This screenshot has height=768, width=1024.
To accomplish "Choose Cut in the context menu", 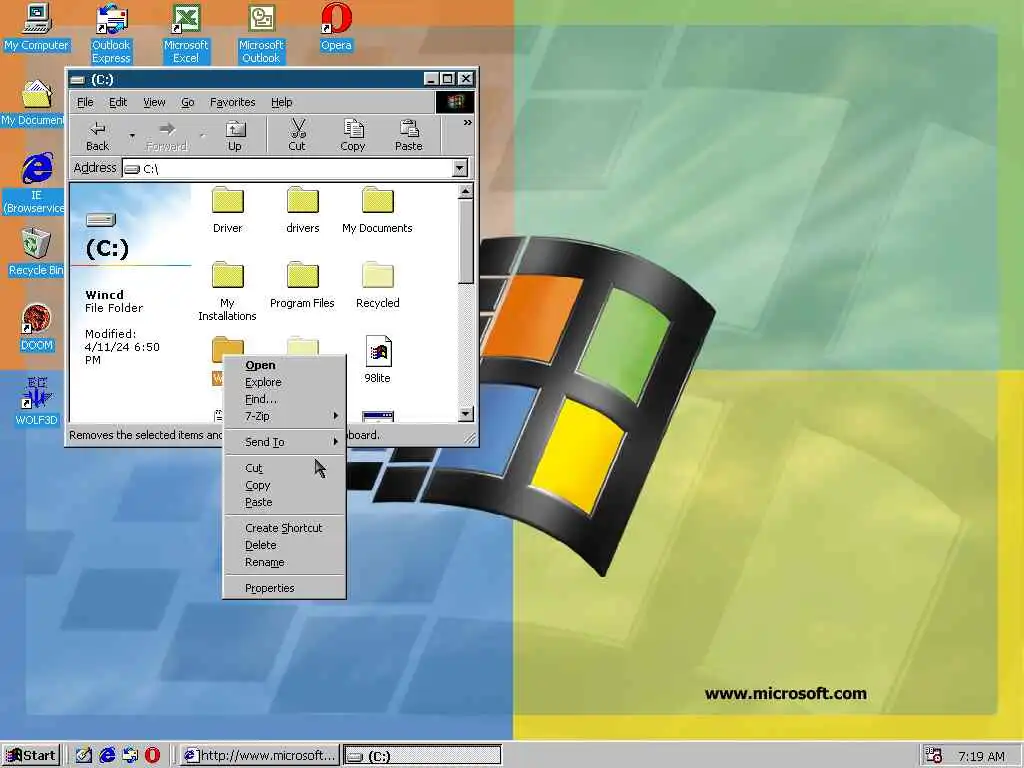I will click(x=285, y=468).
